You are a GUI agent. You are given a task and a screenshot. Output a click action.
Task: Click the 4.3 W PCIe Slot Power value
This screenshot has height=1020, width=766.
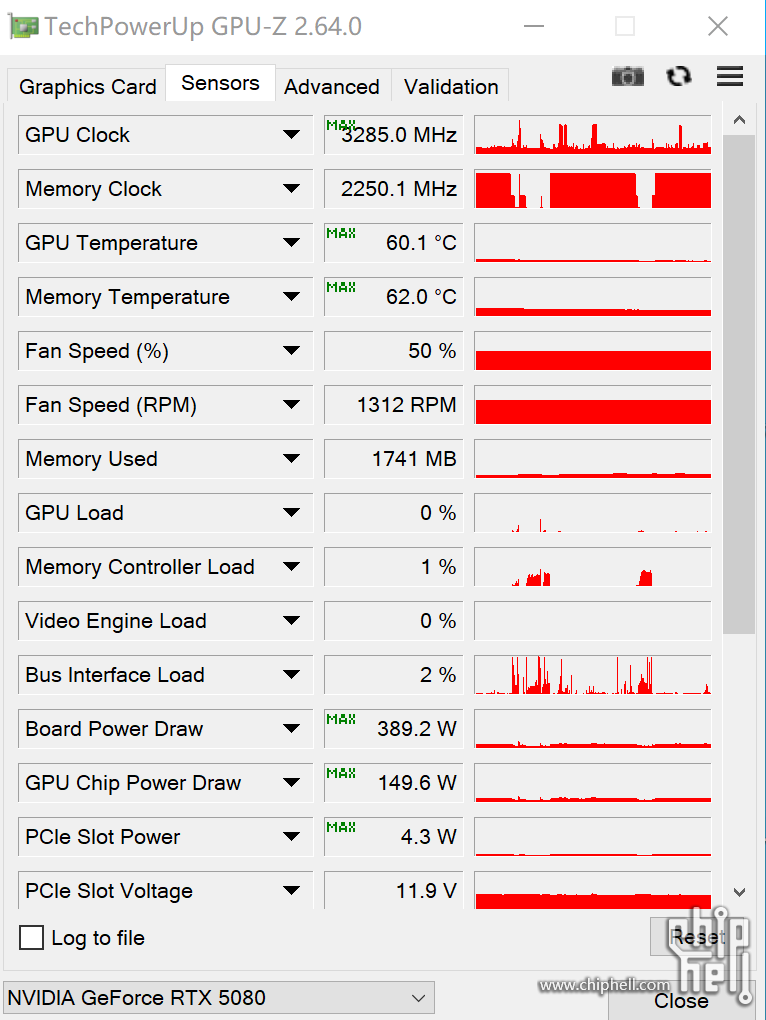393,837
